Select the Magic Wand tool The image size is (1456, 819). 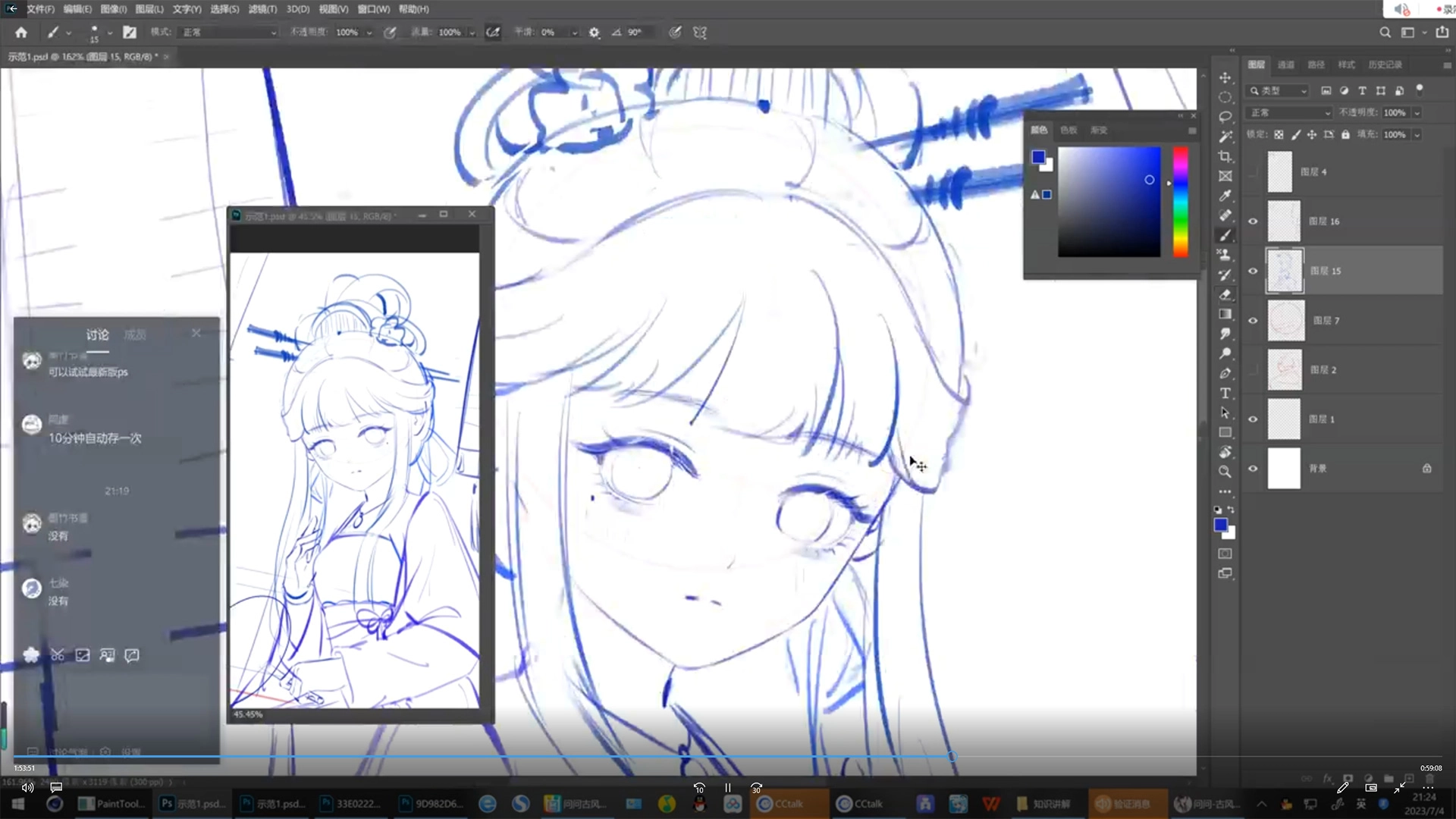[x=1225, y=136]
